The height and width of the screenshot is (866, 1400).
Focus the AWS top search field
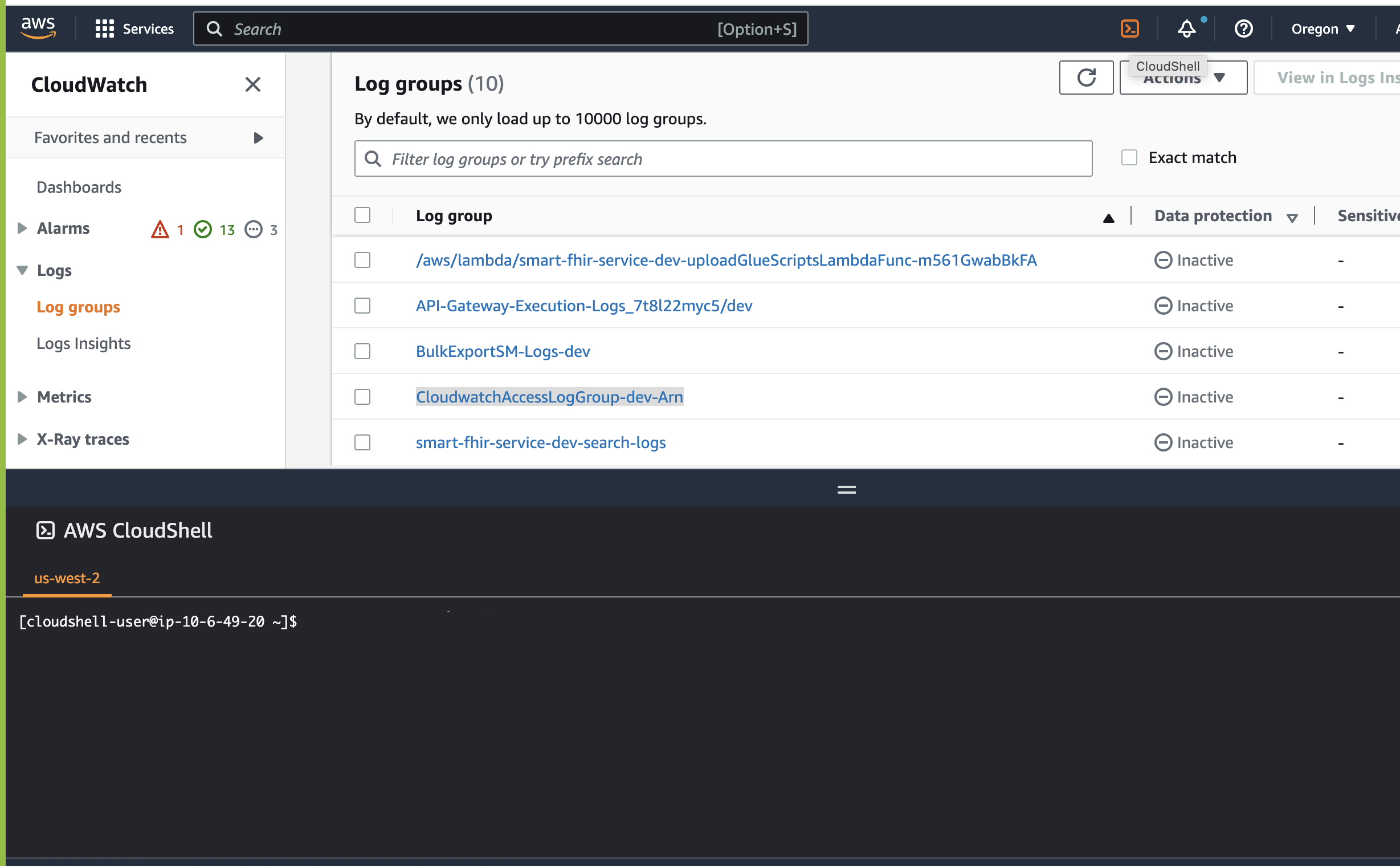coord(500,29)
